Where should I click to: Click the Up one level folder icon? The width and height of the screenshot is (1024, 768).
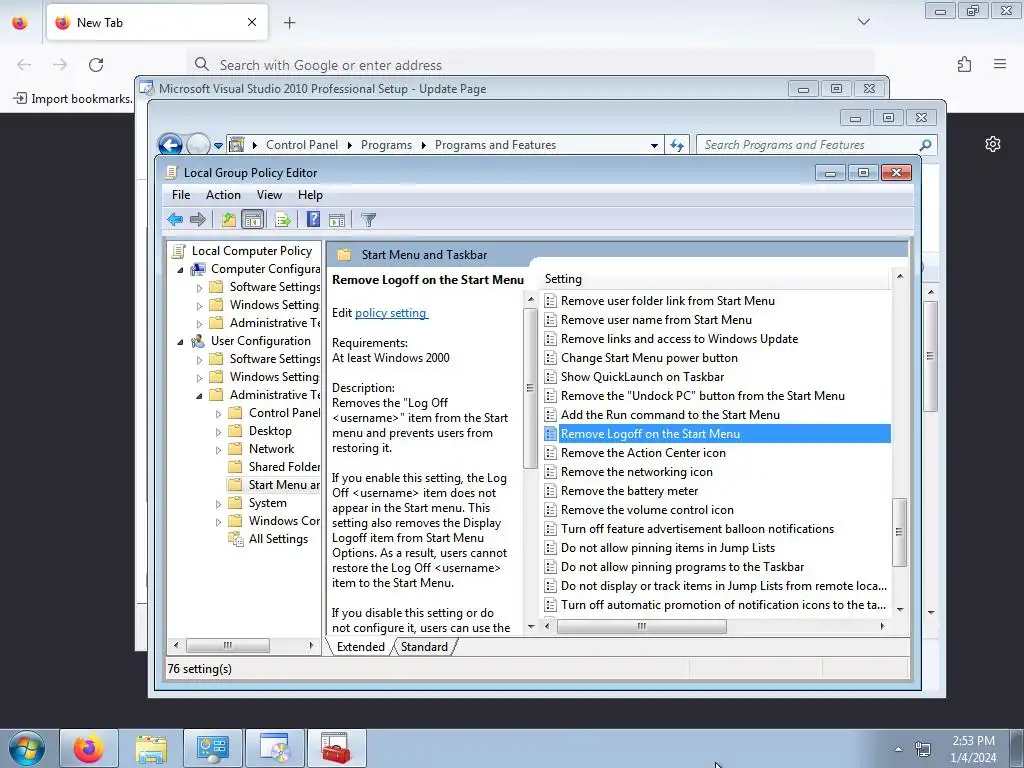[228, 219]
